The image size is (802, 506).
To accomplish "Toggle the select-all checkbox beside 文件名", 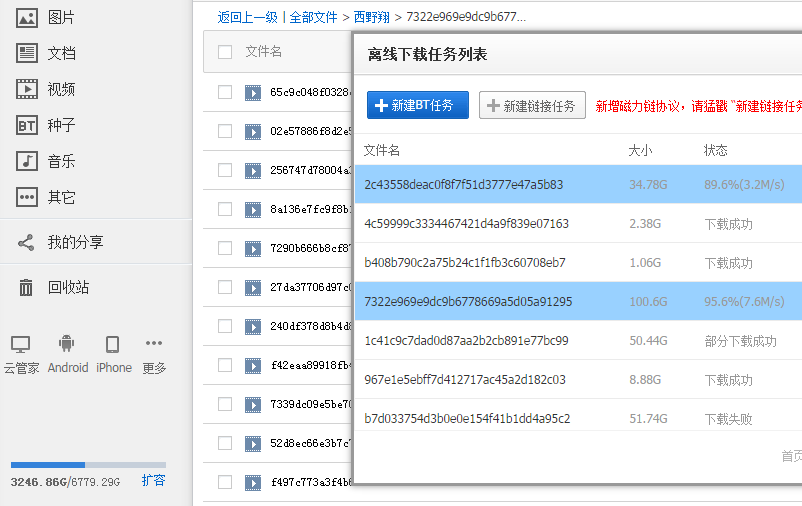I will (225, 51).
